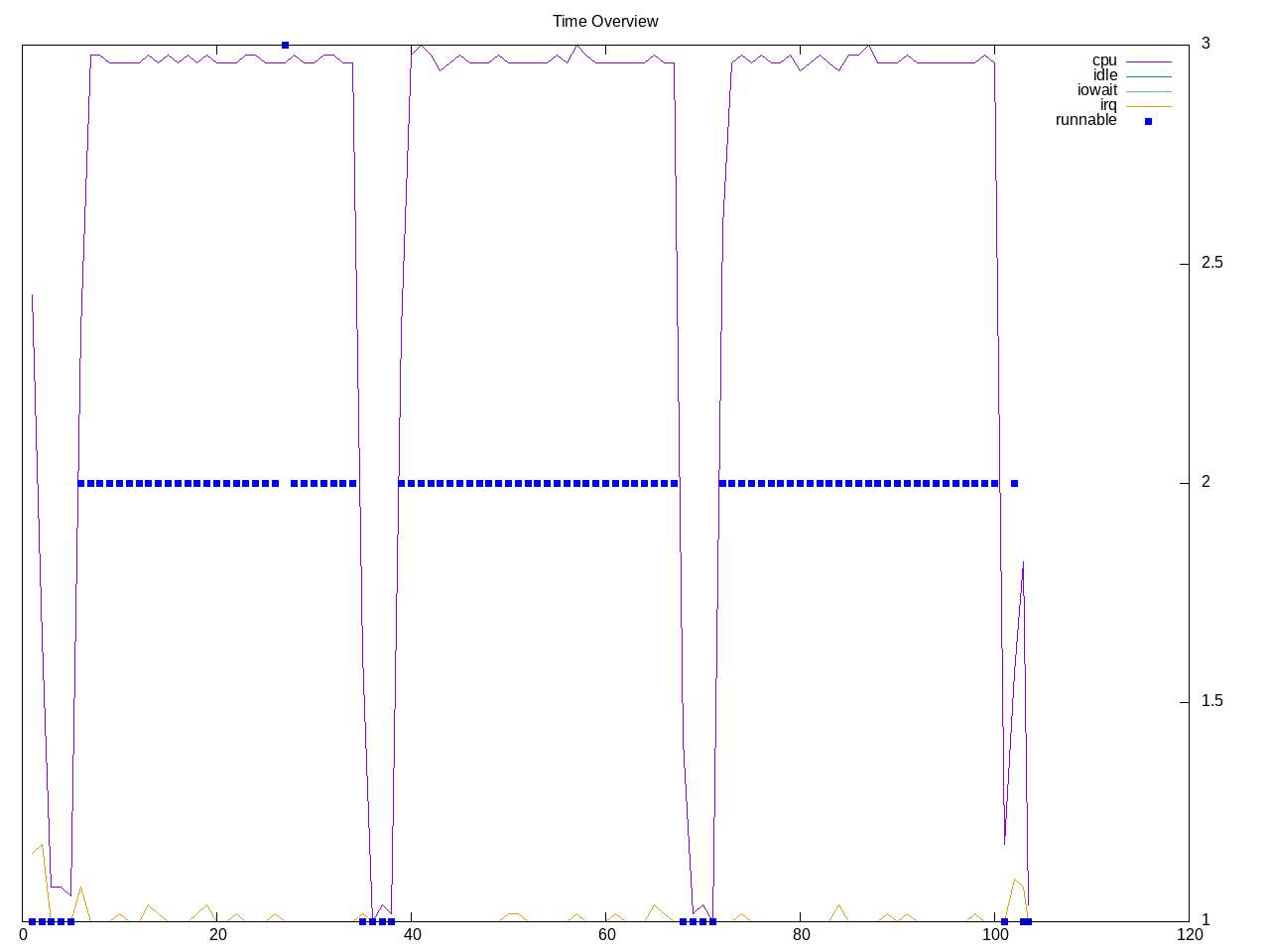The width and height of the screenshot is (1270, 952).
Task: Click the isolated runnable point right of x=100
Action: (1014, 484)
